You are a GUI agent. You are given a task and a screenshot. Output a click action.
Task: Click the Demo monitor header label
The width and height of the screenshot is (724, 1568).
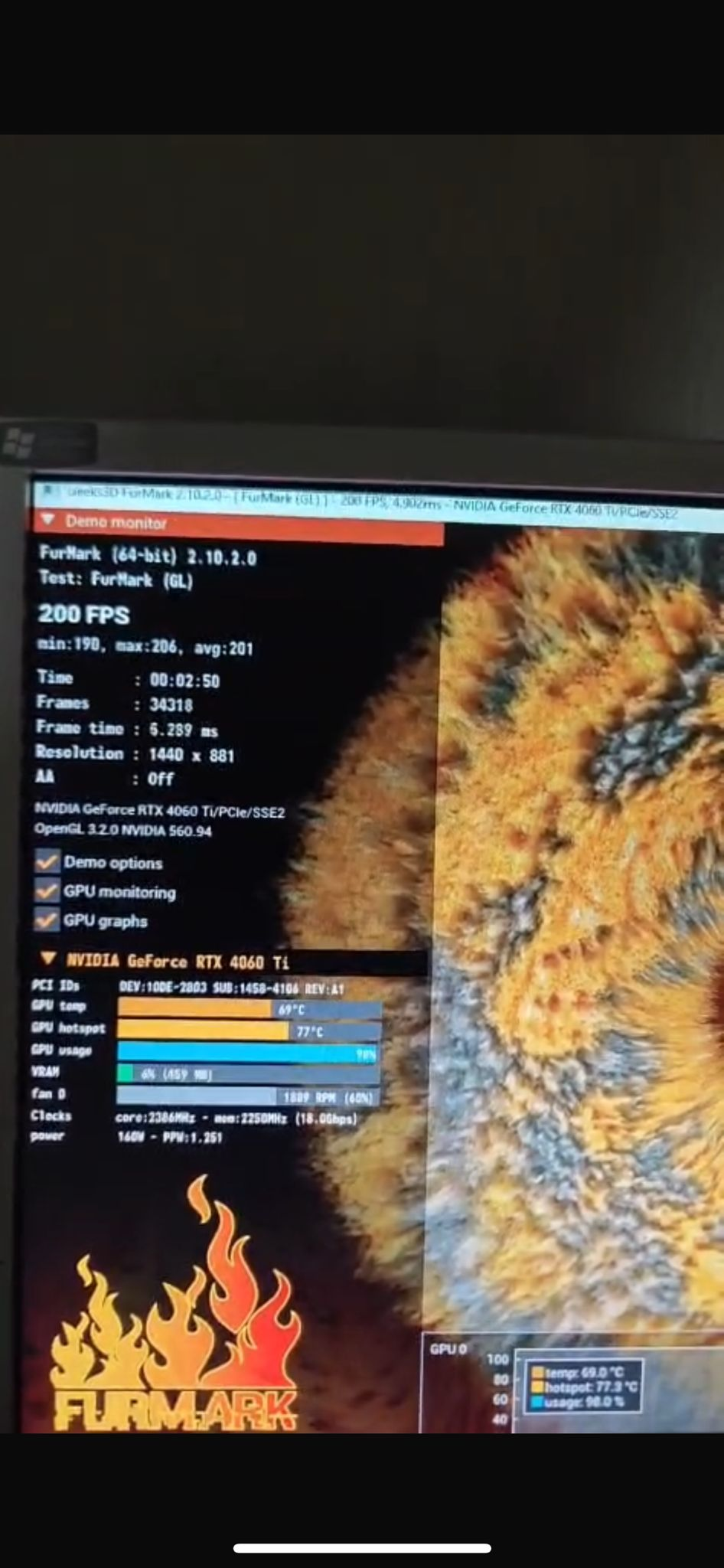pyautogui.click(x=116, y=522)
